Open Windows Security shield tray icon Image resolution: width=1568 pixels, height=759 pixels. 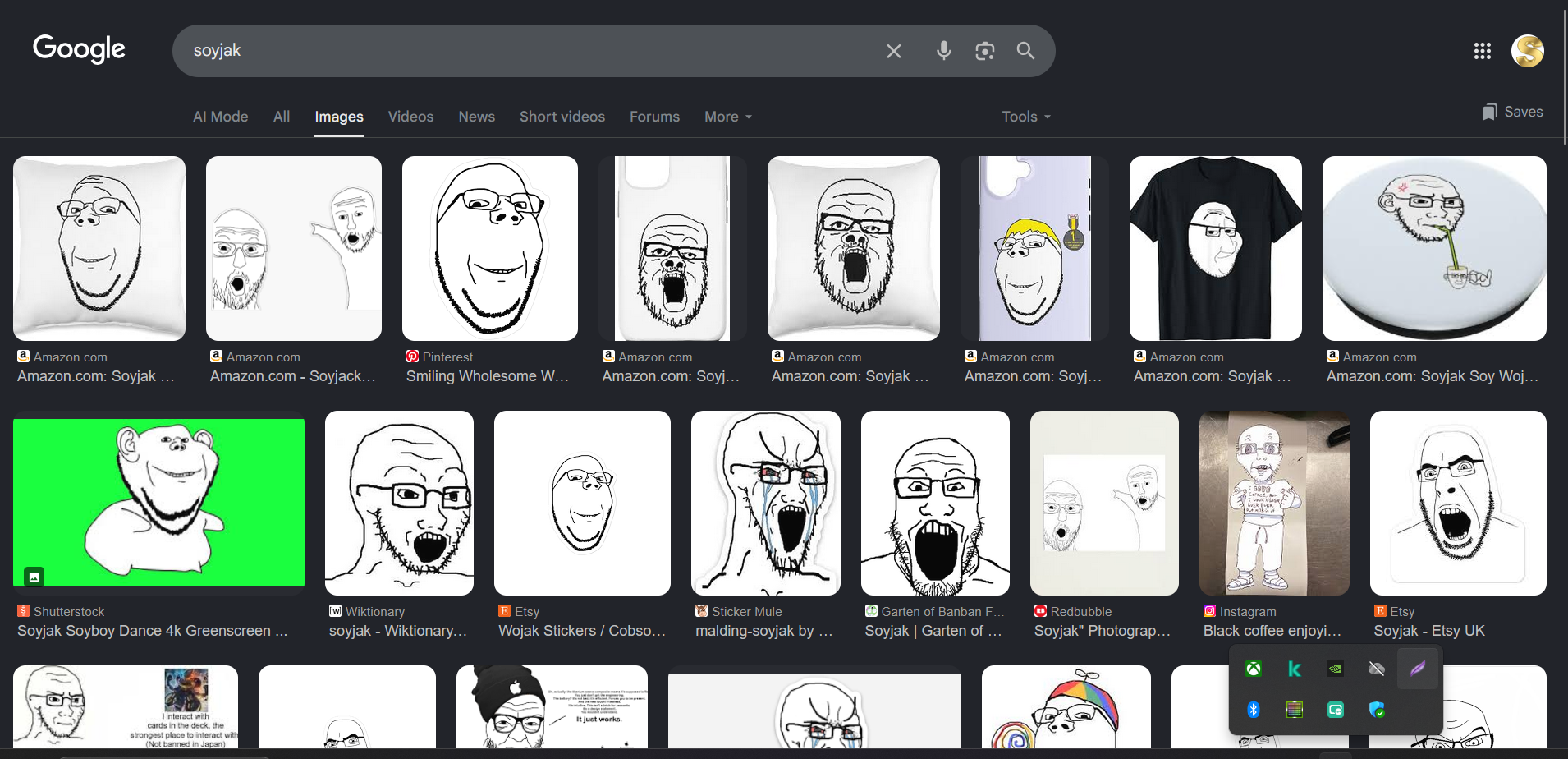[1377, 710]
